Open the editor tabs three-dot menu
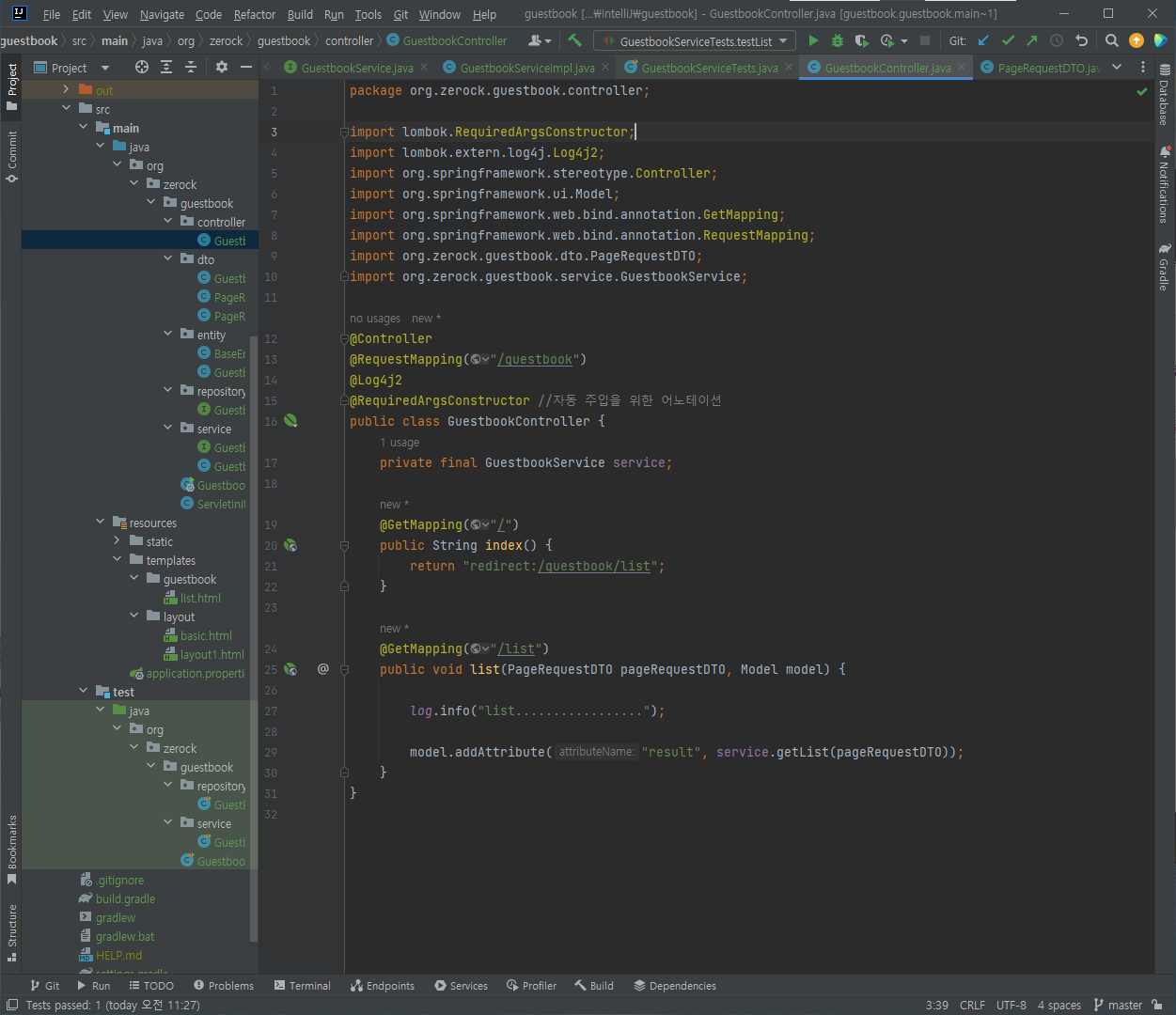The image size is (1176, 1015). pos(1143,67)
